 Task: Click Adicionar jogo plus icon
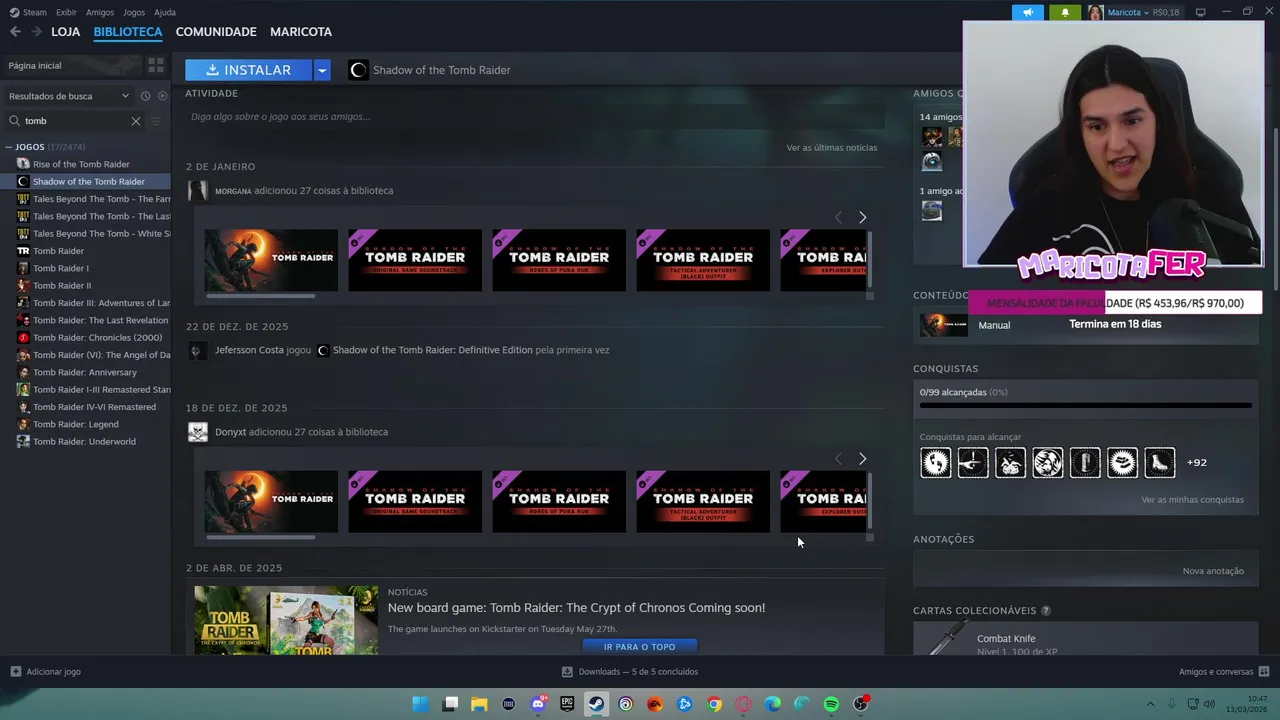(x=15, y=672)
